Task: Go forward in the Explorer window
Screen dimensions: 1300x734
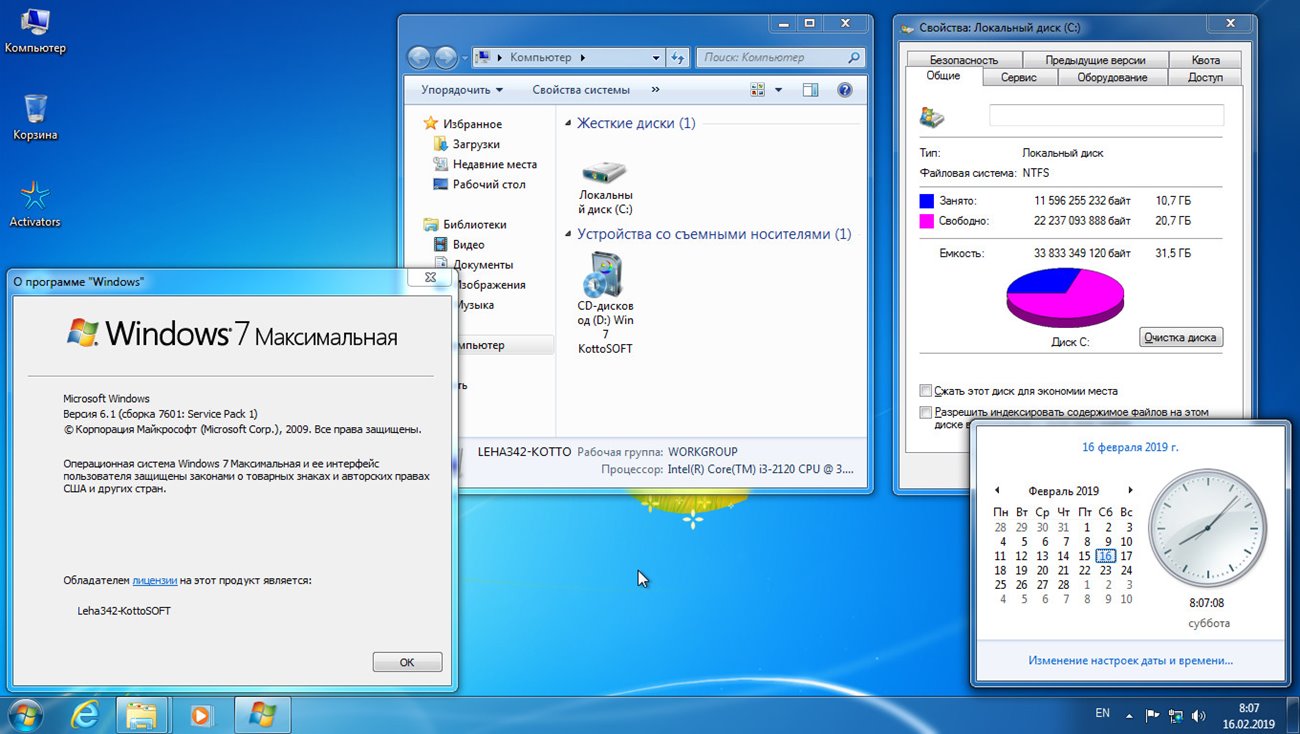Action: pos(445,57)
